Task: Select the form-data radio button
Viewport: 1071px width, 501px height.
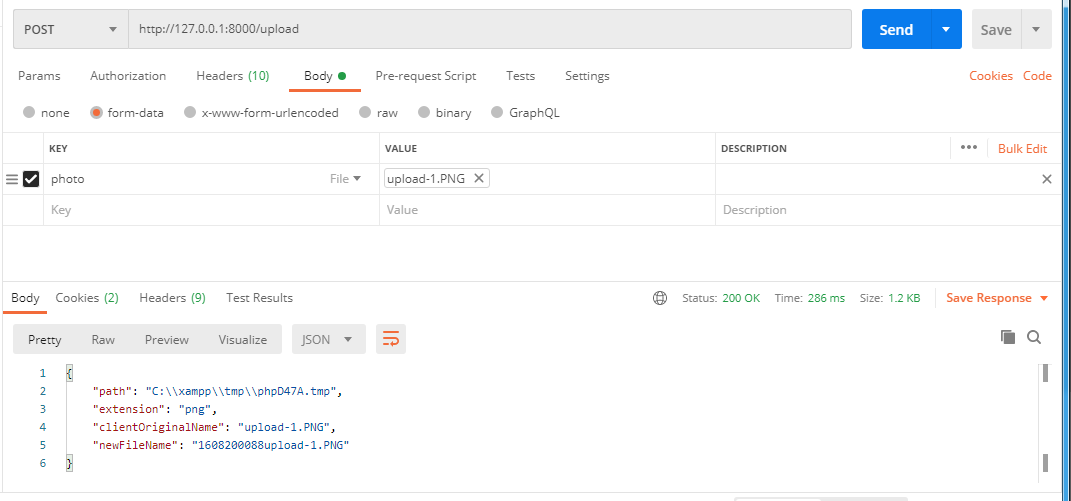Action: point(96,113)
